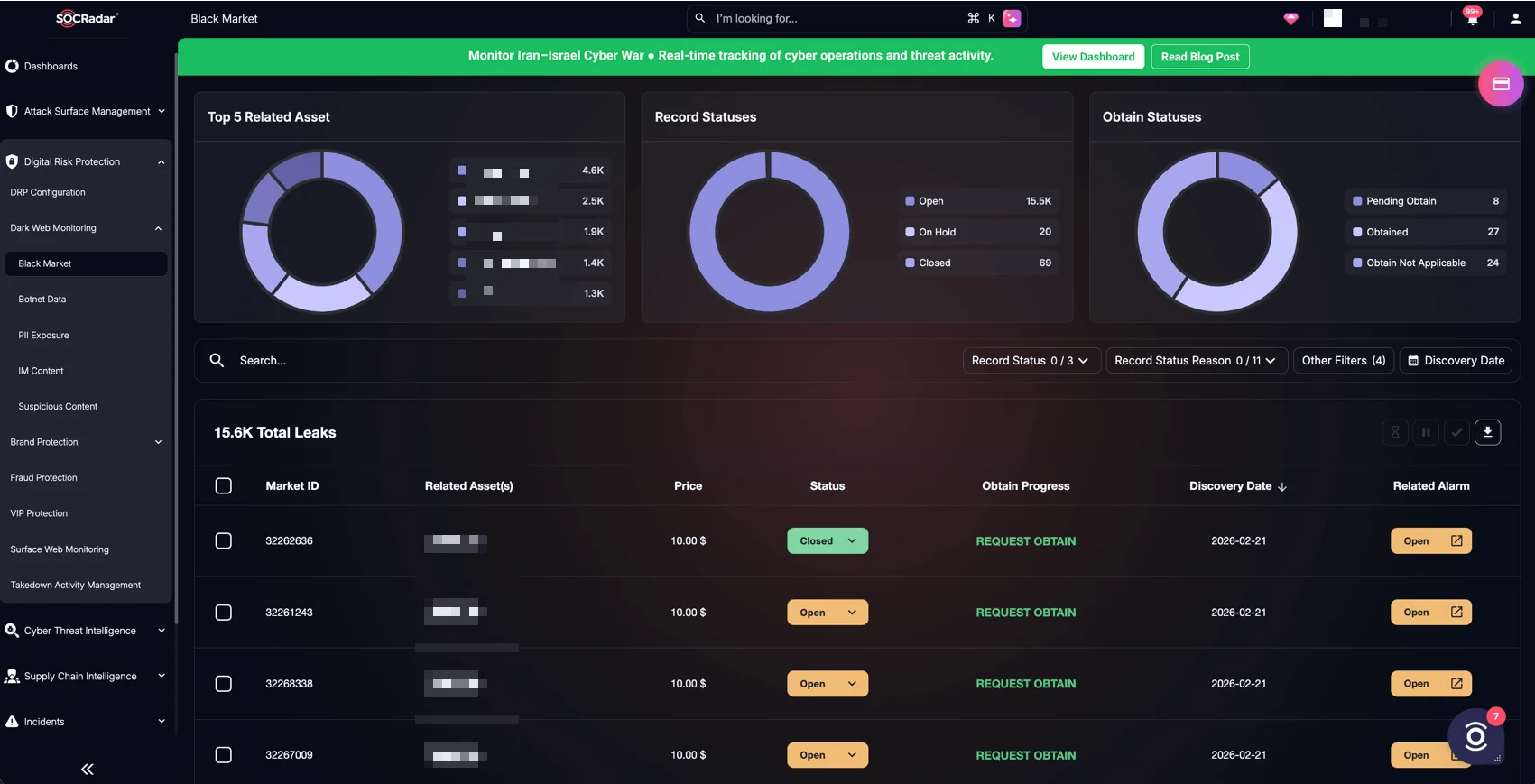This screenshot has width=1535, height=784.
Task: Download the leaks list with download icon
Action: [1487, 432]
